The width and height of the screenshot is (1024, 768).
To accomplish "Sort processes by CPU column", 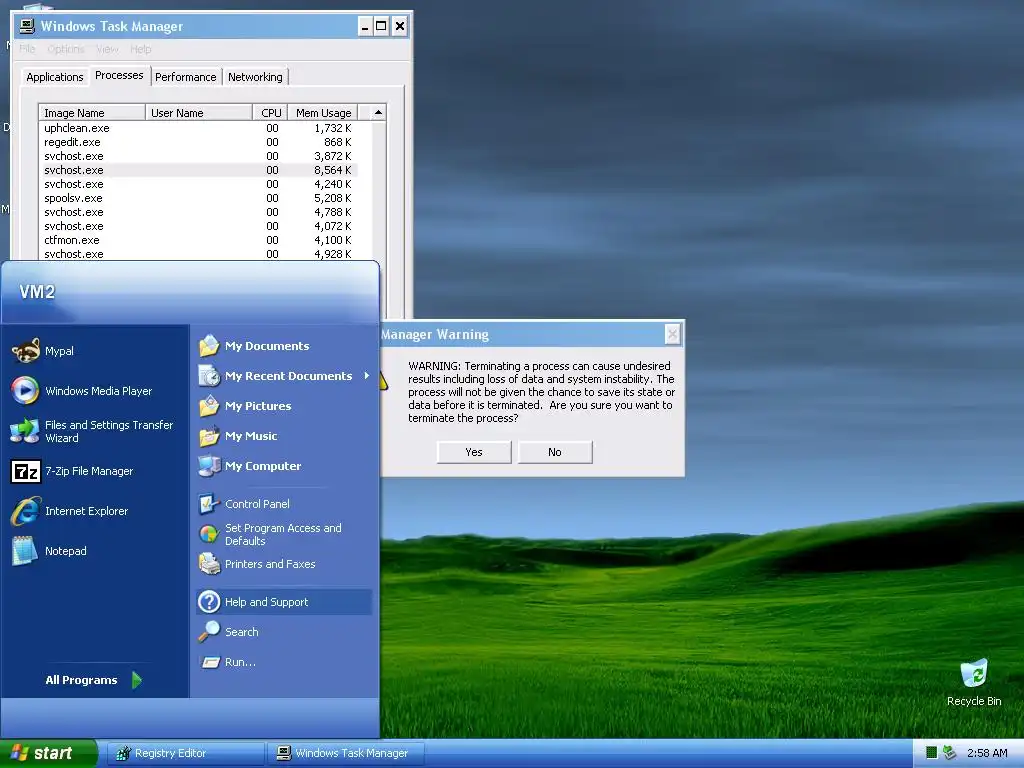I will (270, 112).
